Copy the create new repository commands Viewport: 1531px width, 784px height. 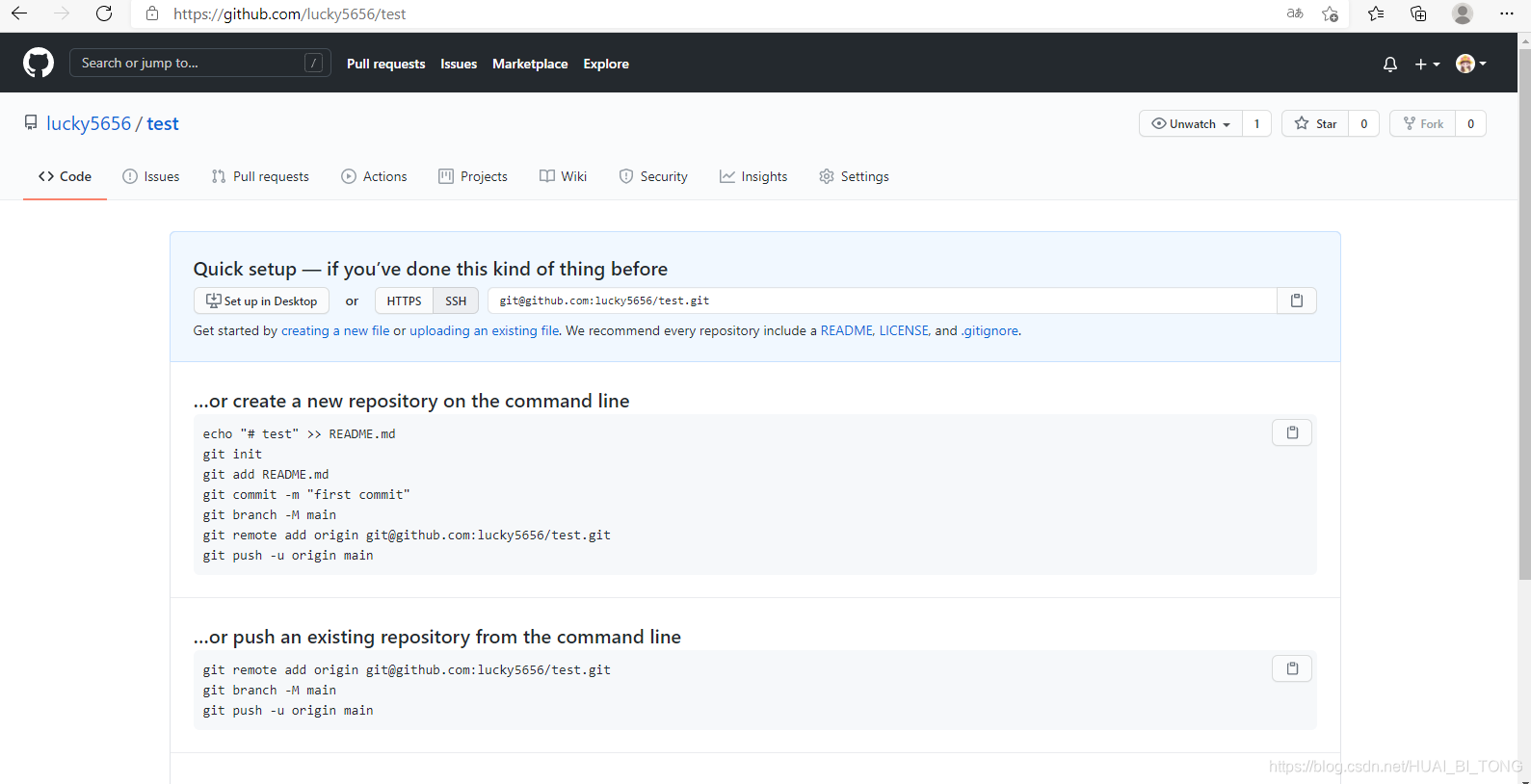pos(1292,432)
